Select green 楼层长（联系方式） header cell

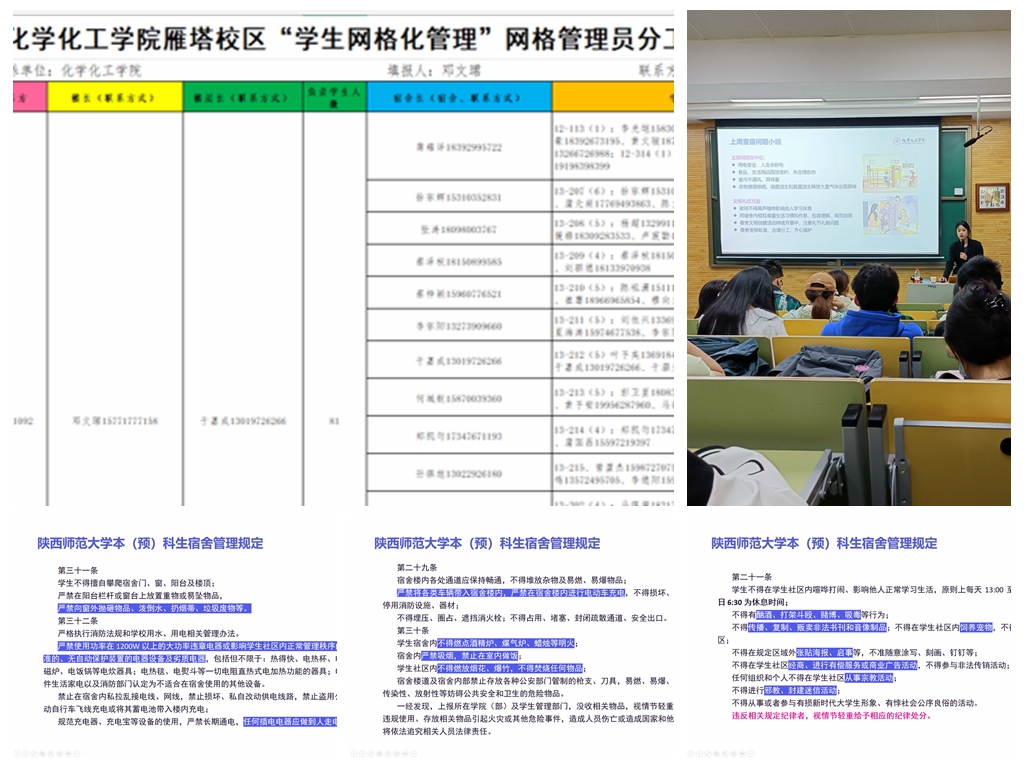click(242, 98)
